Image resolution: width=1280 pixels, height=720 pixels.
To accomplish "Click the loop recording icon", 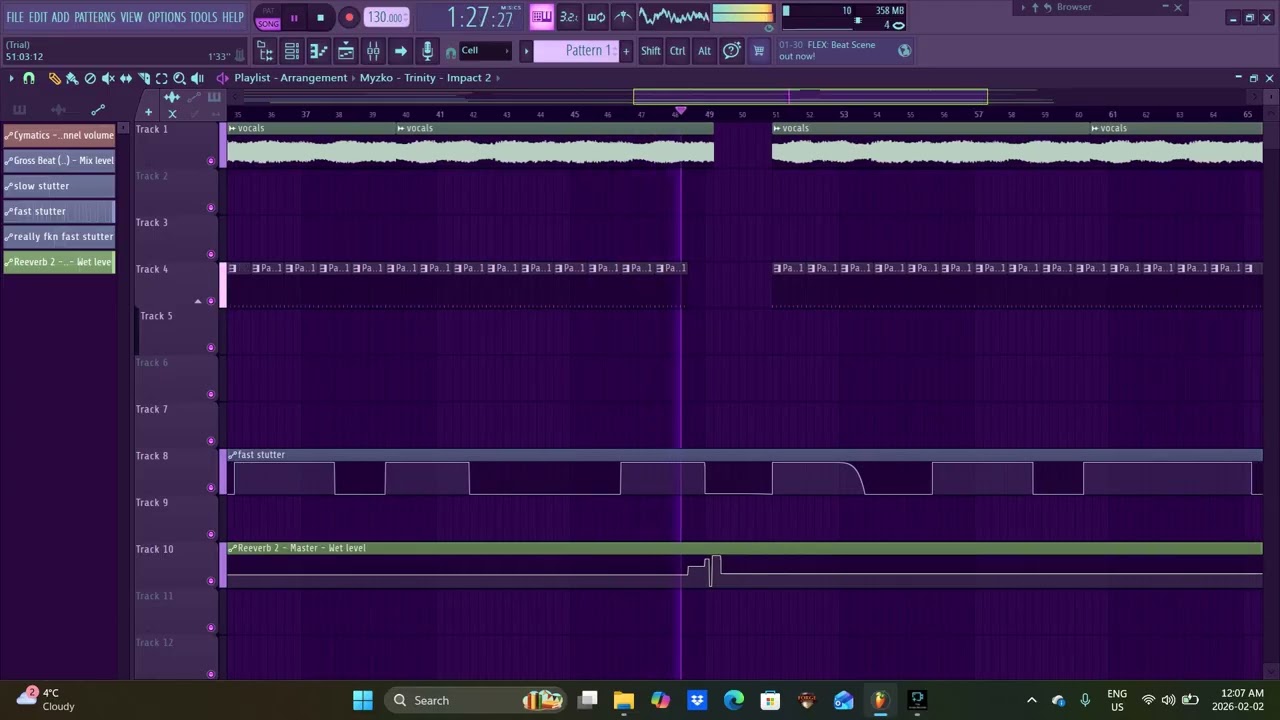I will (x=596, y=16).
